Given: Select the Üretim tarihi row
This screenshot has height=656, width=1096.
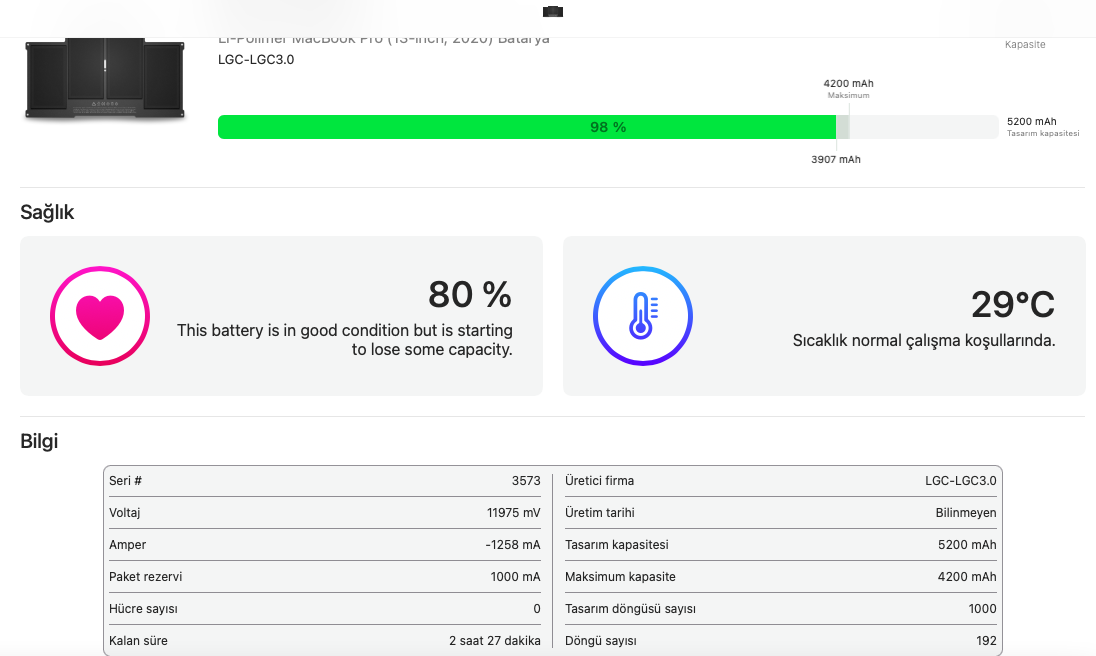Looking at the screenshot, I should [780, 513].
